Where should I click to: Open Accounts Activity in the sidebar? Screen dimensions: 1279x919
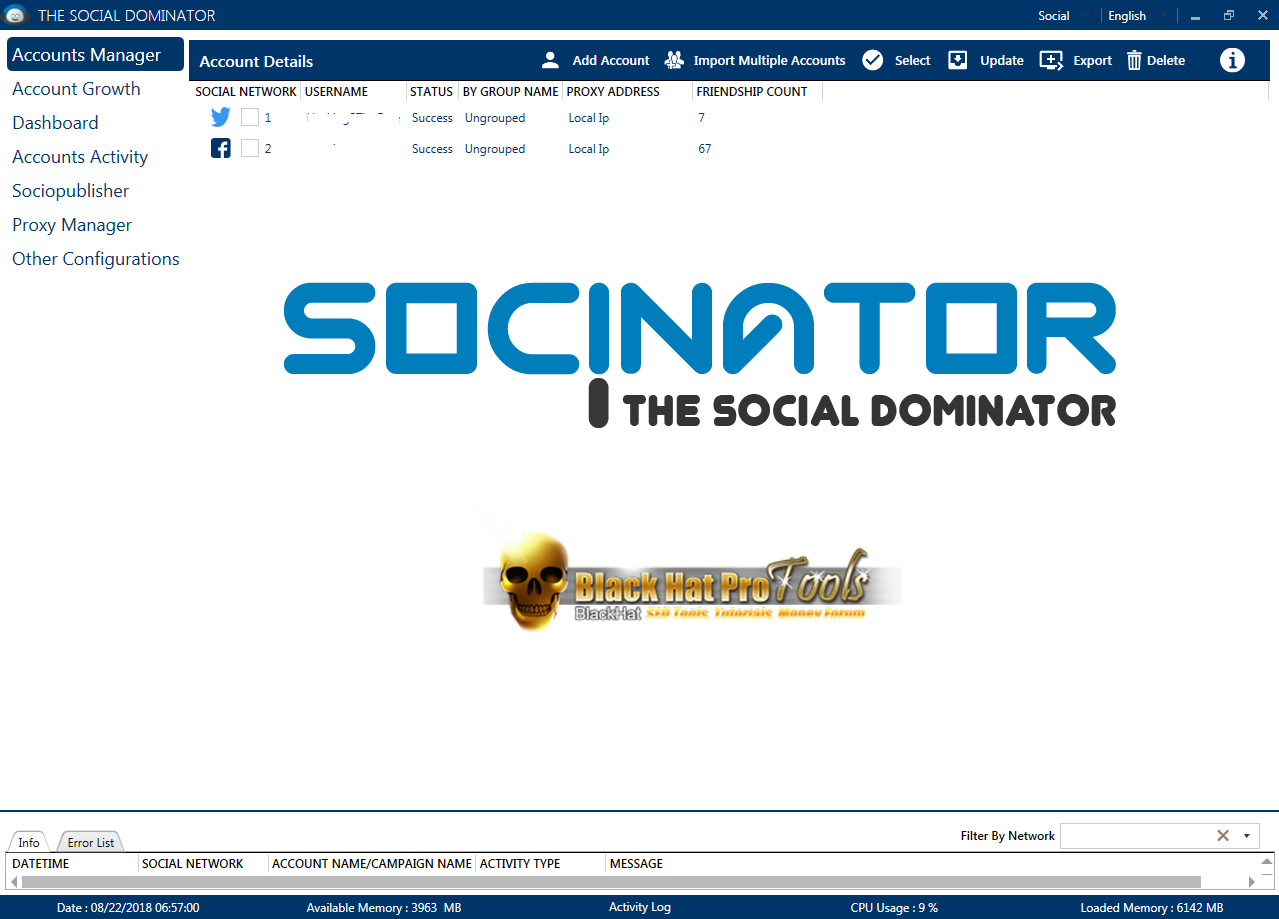(80, 156)
